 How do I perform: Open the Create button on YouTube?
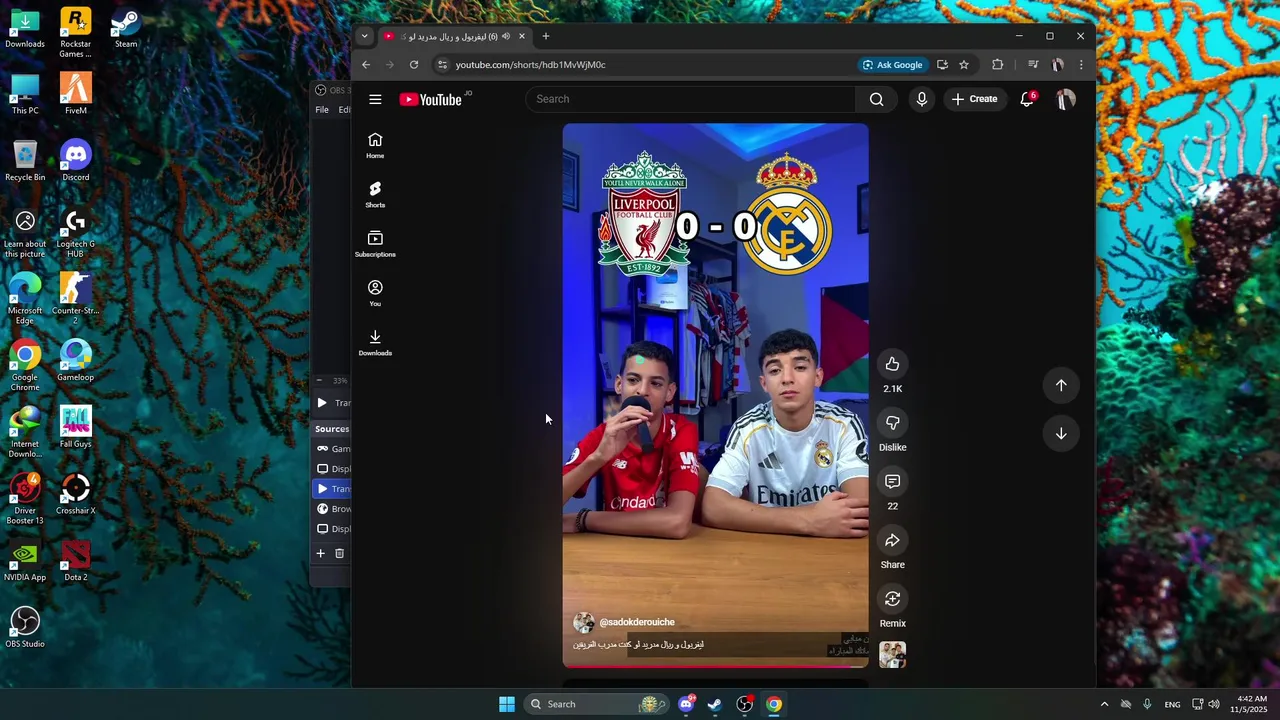(x=975, y=99)
